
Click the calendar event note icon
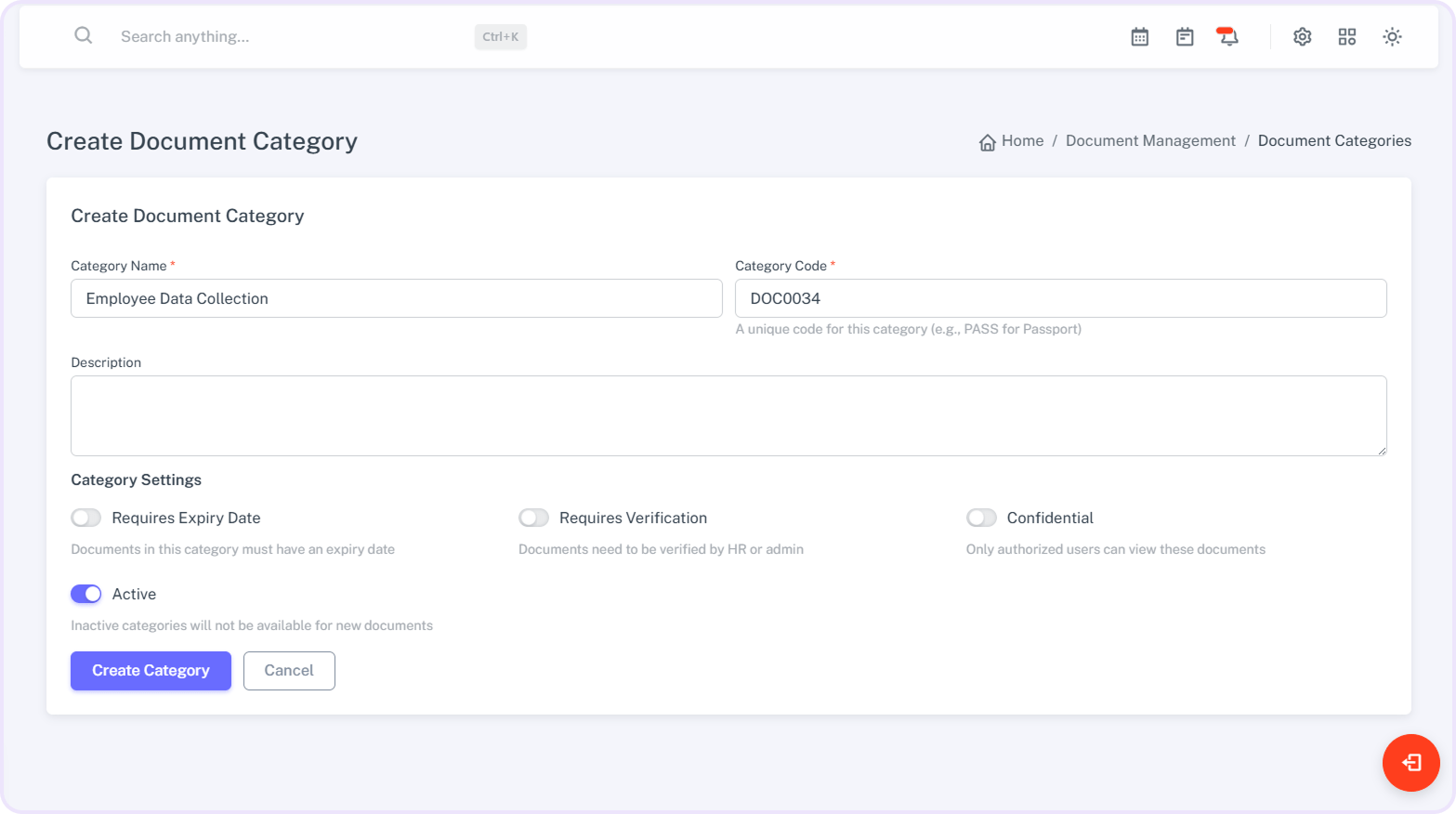(1184, 37)
